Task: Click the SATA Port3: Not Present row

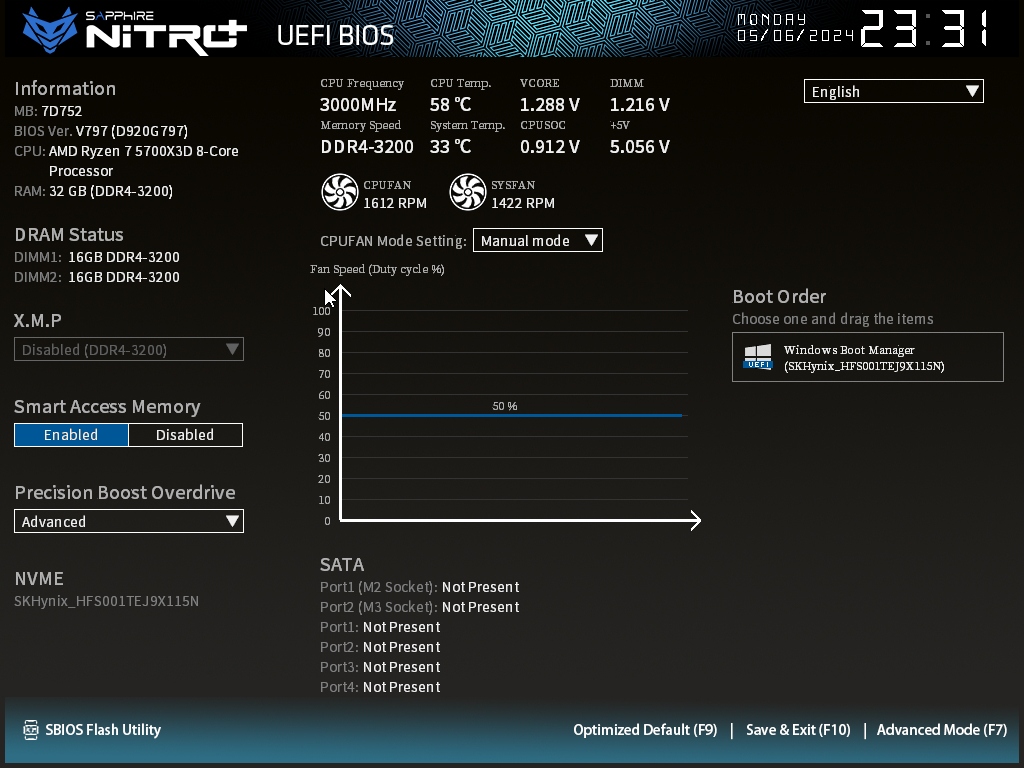Action: [x=380, y=667]
